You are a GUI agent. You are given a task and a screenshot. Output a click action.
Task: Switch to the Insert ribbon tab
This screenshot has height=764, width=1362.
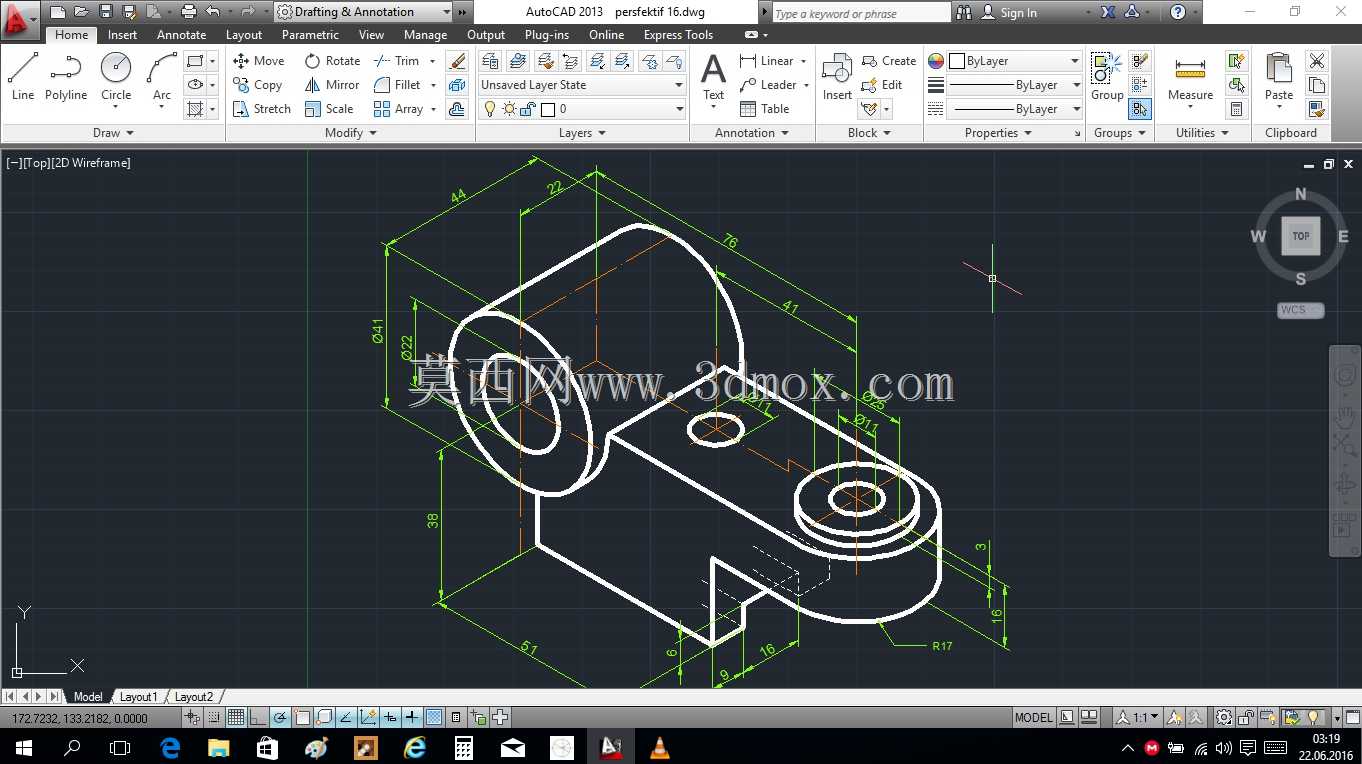pos(123,35)
